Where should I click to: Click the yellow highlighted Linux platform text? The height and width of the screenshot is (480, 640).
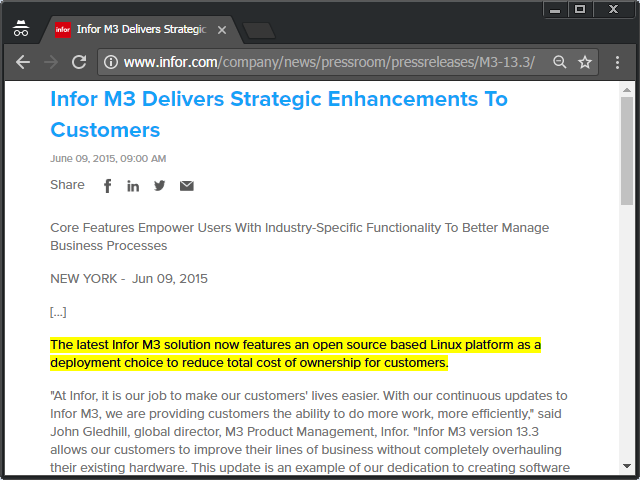pyautogui.click(x=295, y=353)
